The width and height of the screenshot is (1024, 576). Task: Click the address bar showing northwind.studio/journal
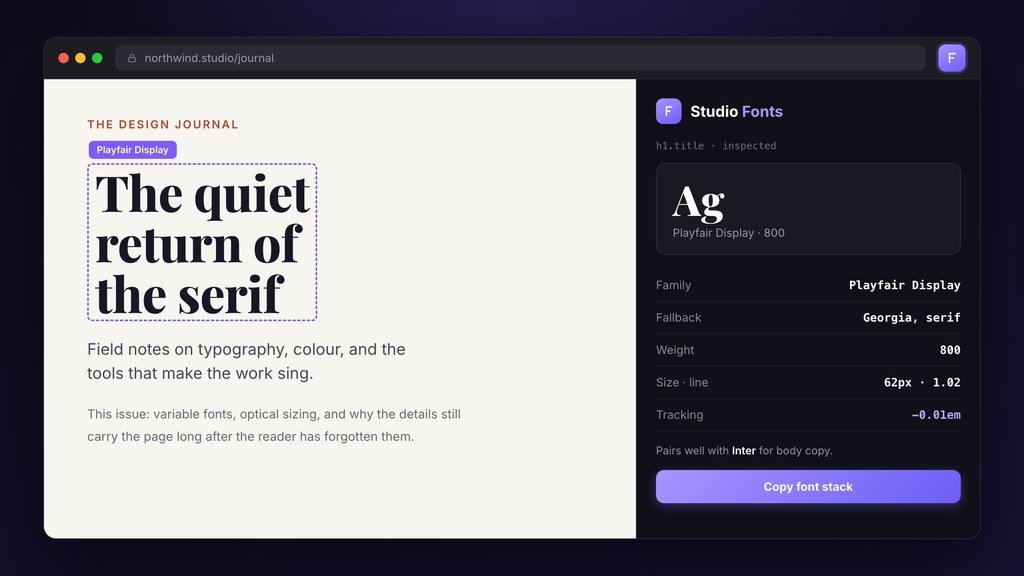(x=520, y=58)
